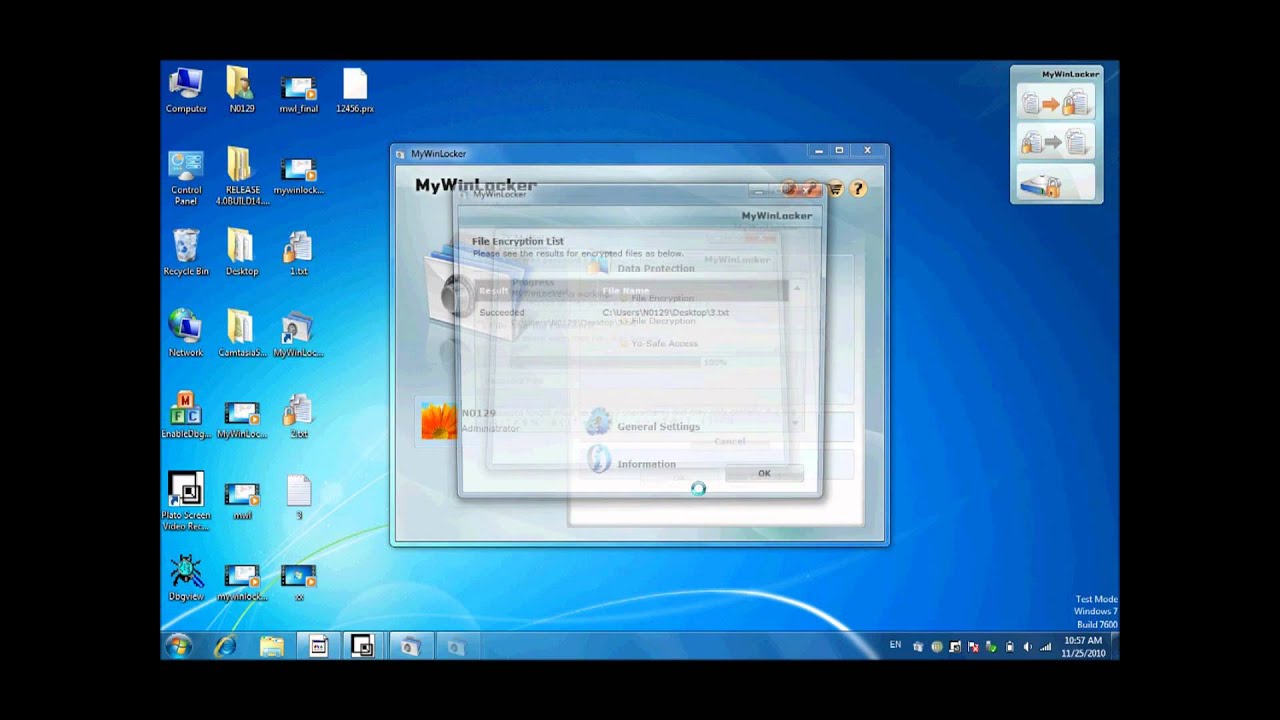
Task: Click the active MyWinLocker taskbar button
Action: (x=409, y=646)
